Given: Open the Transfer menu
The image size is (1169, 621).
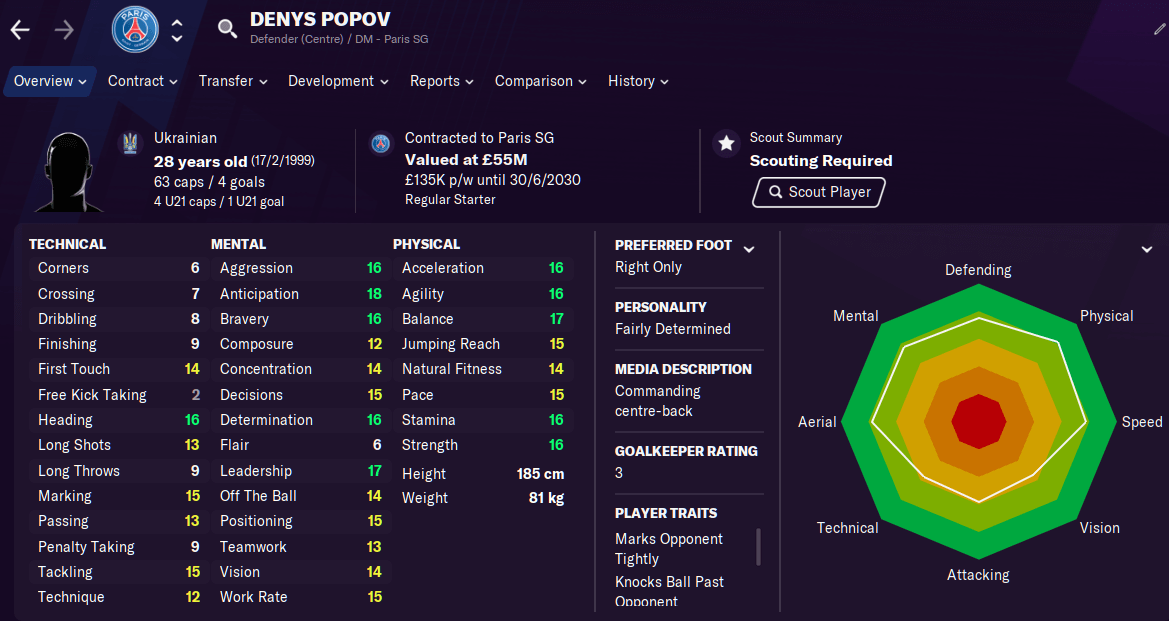Looking at the screenshot, I should 233,81.
